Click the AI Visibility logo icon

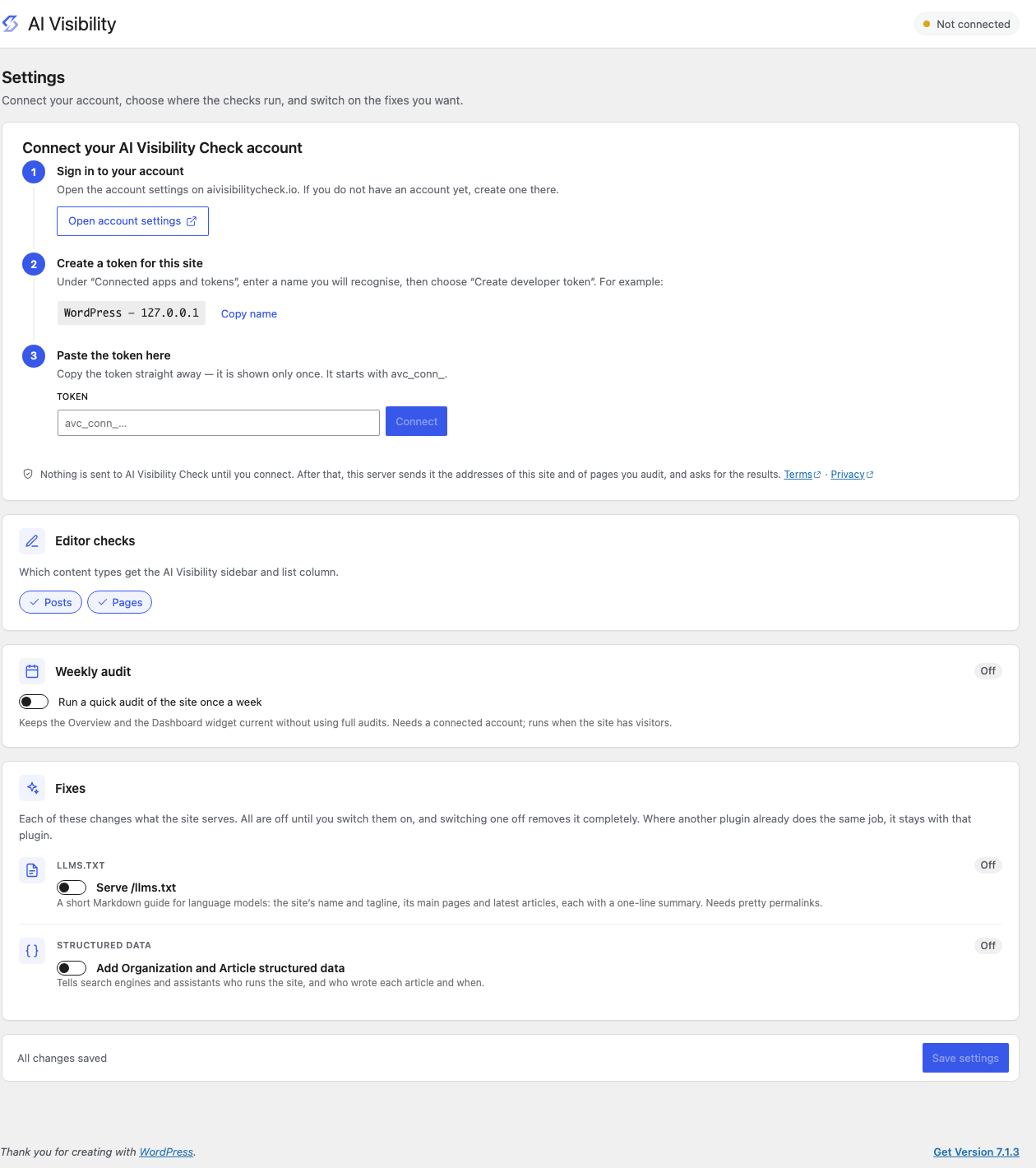pos(11,24)
